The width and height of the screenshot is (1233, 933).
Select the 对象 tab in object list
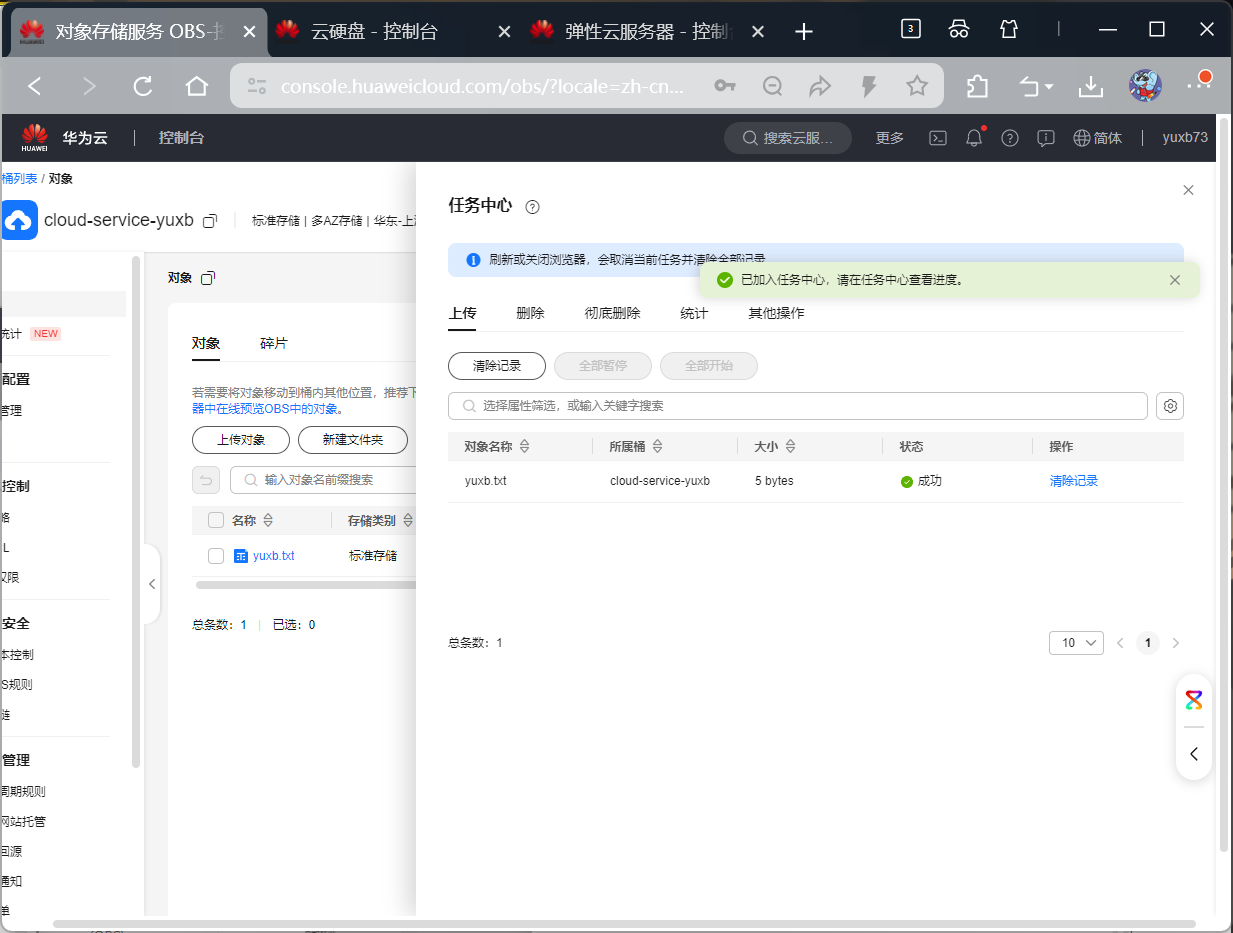coord(206,343)
